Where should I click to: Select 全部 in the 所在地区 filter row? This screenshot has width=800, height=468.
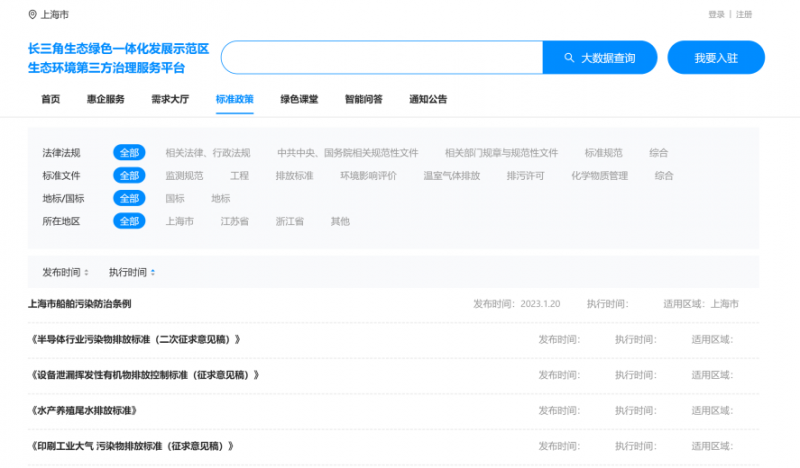[129, 221]
